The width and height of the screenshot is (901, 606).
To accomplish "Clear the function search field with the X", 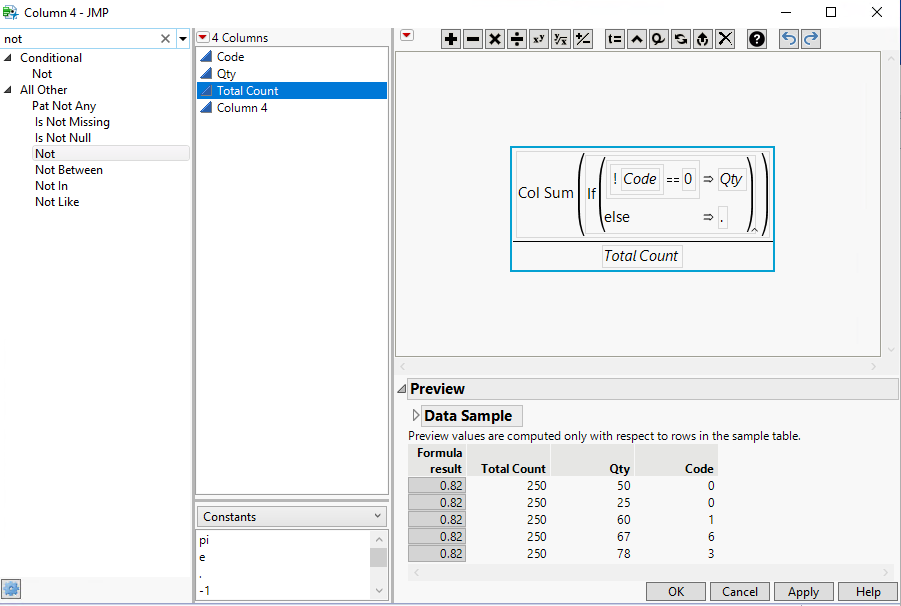I will click(166, 39).
